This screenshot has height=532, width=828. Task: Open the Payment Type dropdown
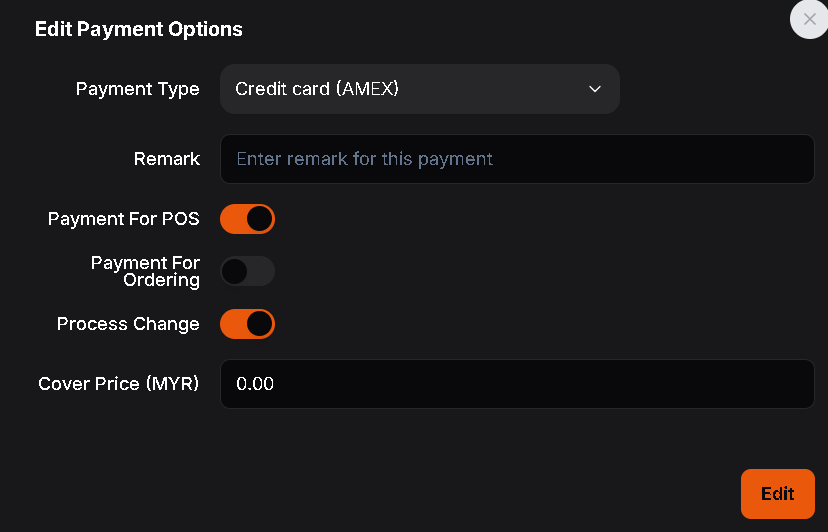tap(419, 89)
